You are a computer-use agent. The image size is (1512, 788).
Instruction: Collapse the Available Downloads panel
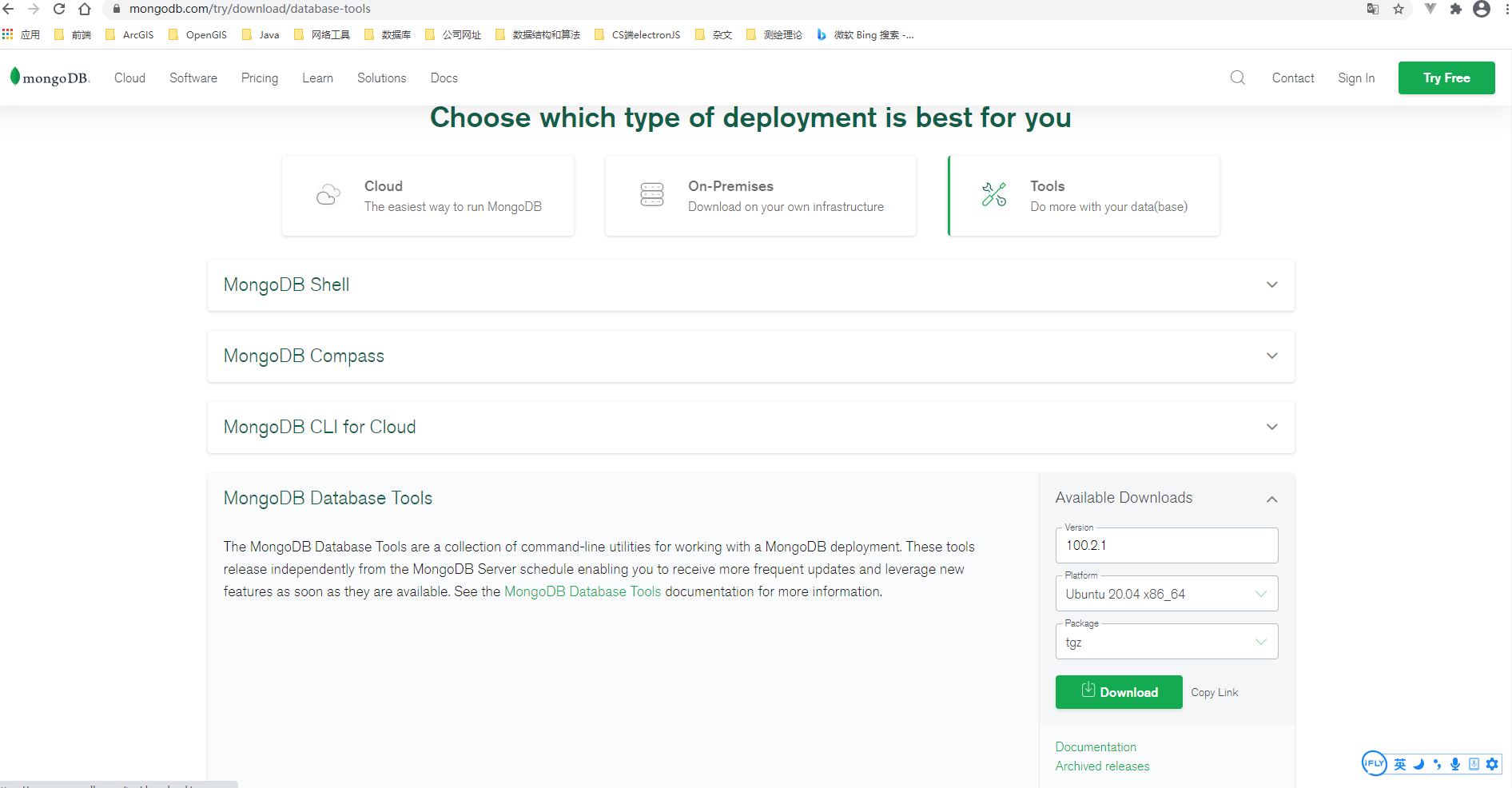(x=1271, y=499)
